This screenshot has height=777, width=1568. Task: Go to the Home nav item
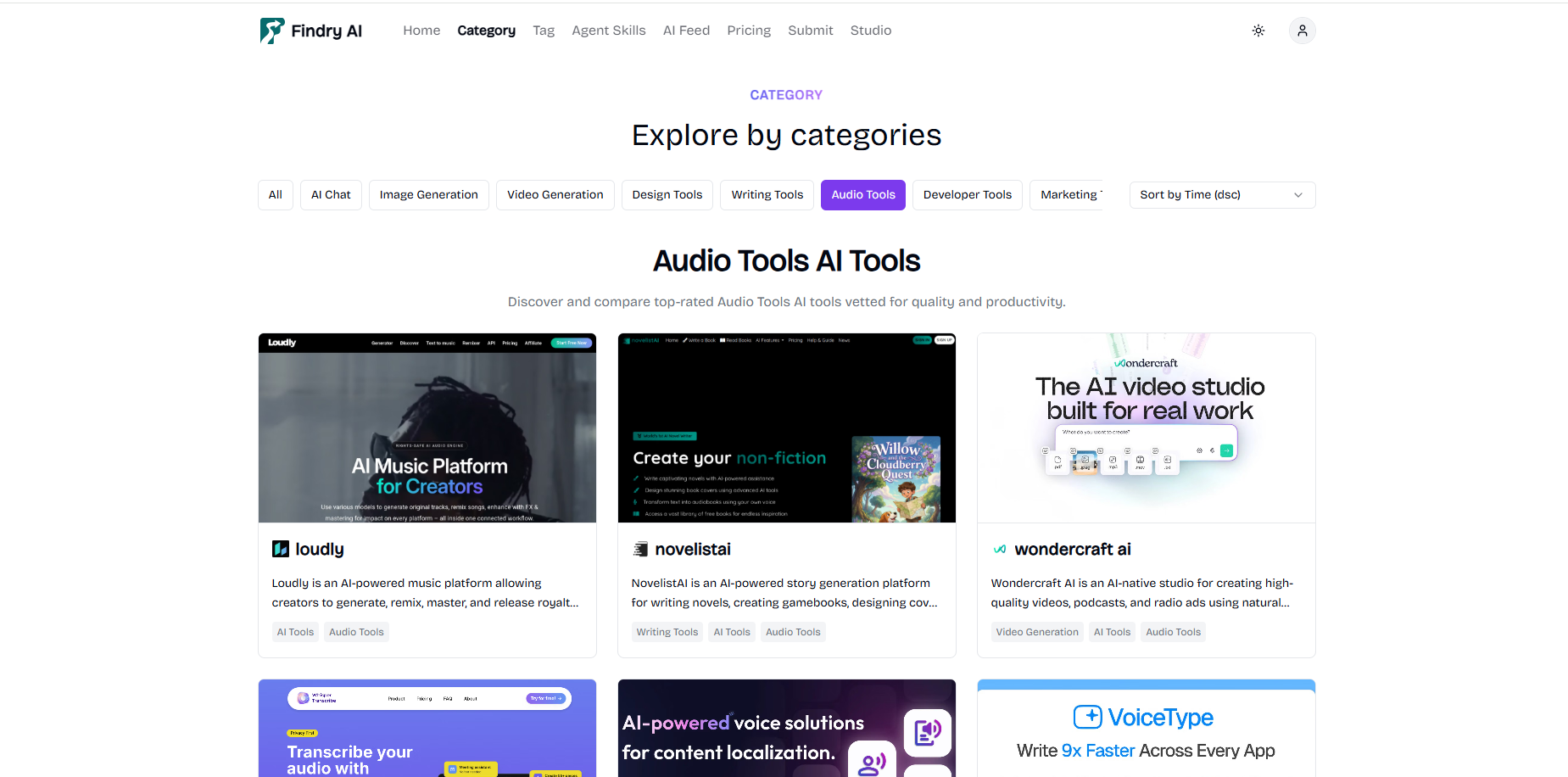click(x=421, y=31)
